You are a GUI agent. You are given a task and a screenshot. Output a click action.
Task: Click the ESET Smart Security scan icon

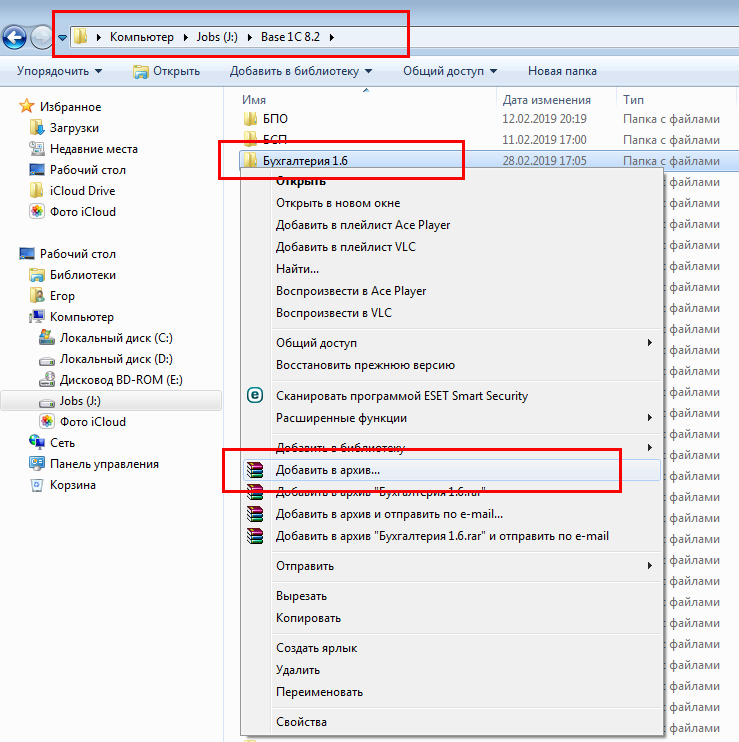(254, 396)
